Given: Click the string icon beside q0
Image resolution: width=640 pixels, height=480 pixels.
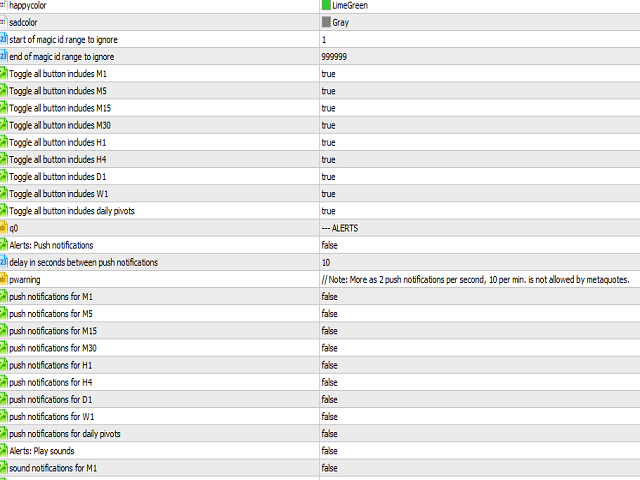Looking at the screenshot, I should 4,228.
